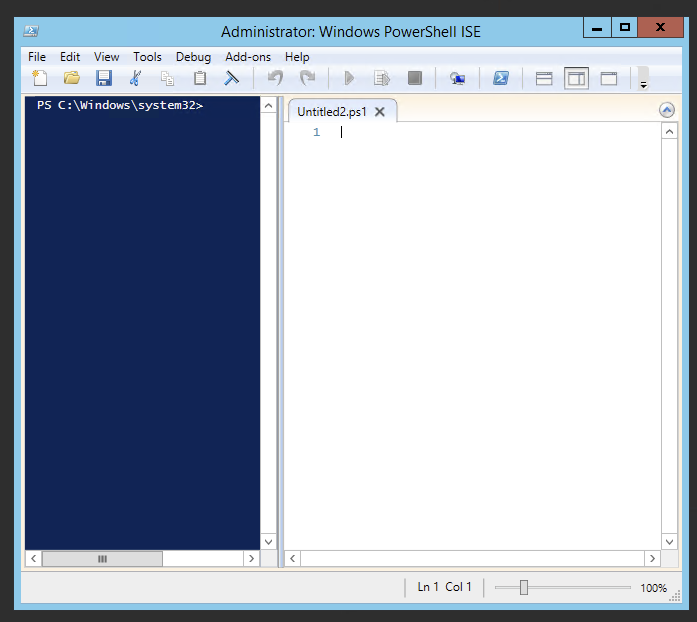Run the script with green play icon

[x=349, y=78]
